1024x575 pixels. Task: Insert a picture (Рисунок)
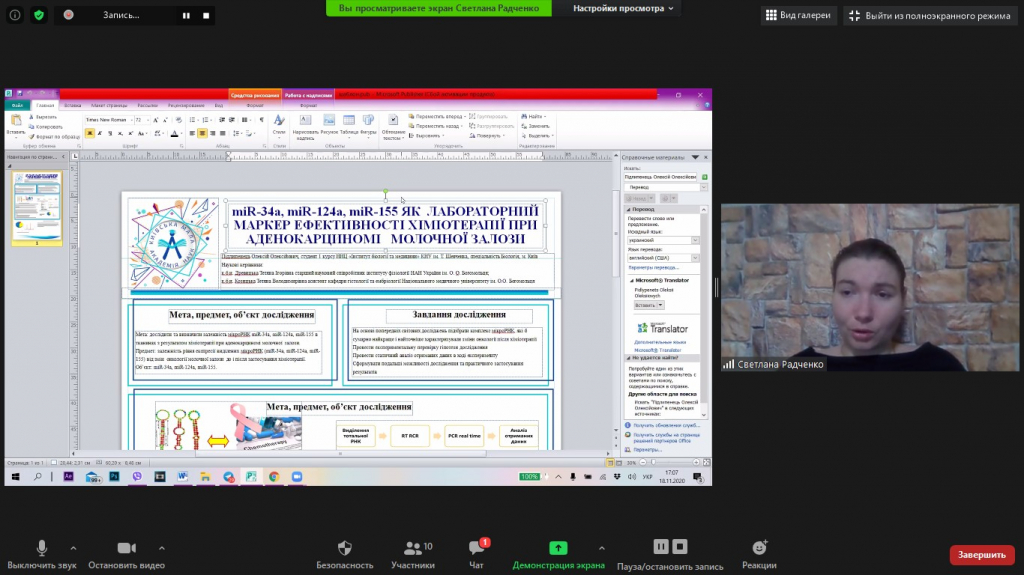click(329, 124)
